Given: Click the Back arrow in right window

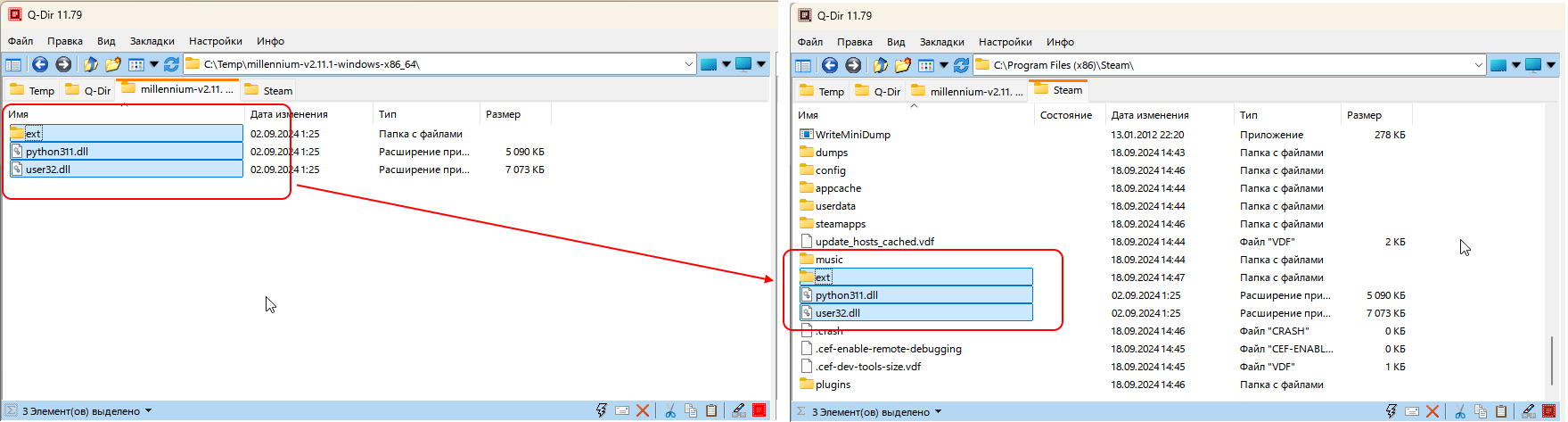Looking at the screenshot, I should [829, 65].
